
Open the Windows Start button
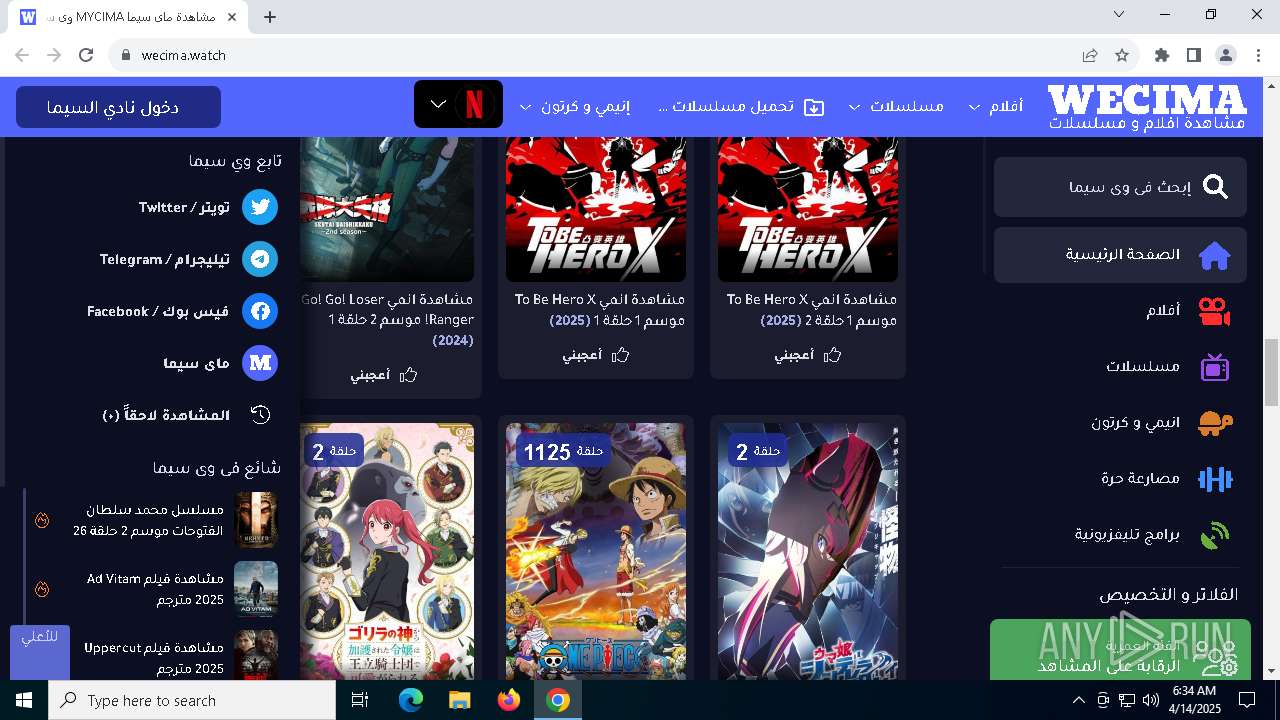(x=24, y=701)
